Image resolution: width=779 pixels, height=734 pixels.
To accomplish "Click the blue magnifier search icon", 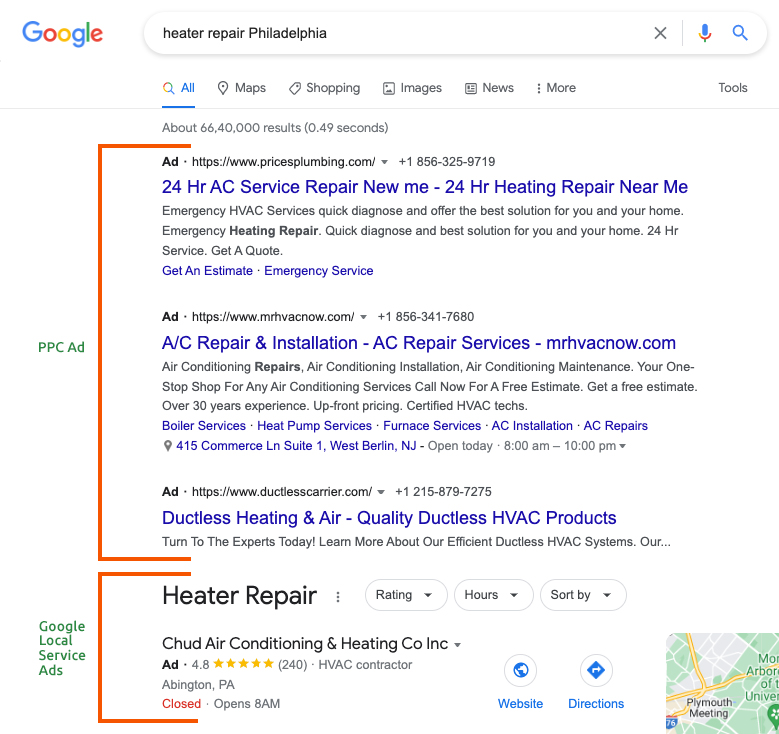I will coord(740,33).
